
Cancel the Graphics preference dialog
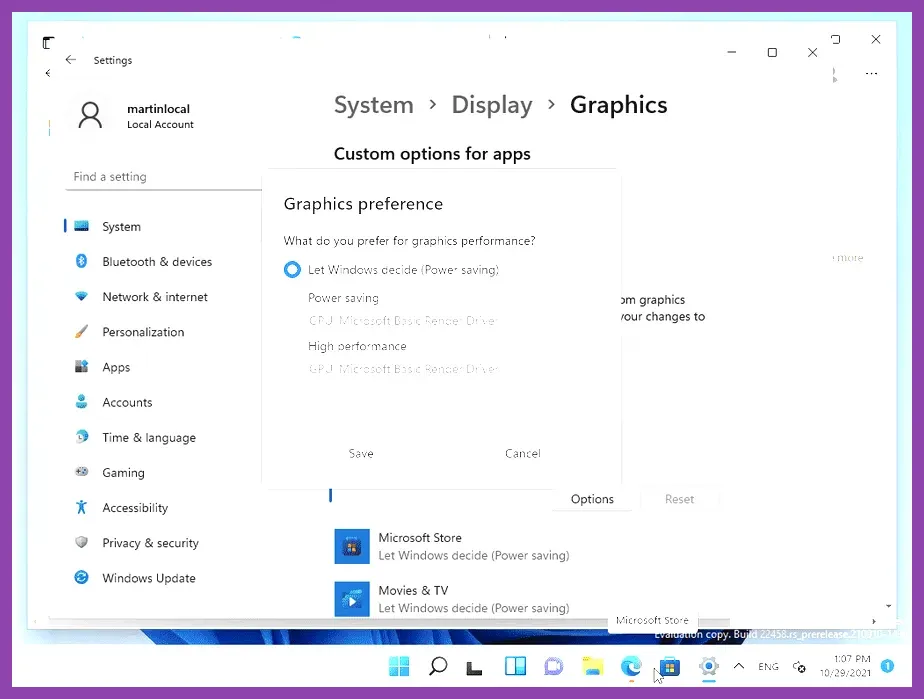[x=522, y=453]
